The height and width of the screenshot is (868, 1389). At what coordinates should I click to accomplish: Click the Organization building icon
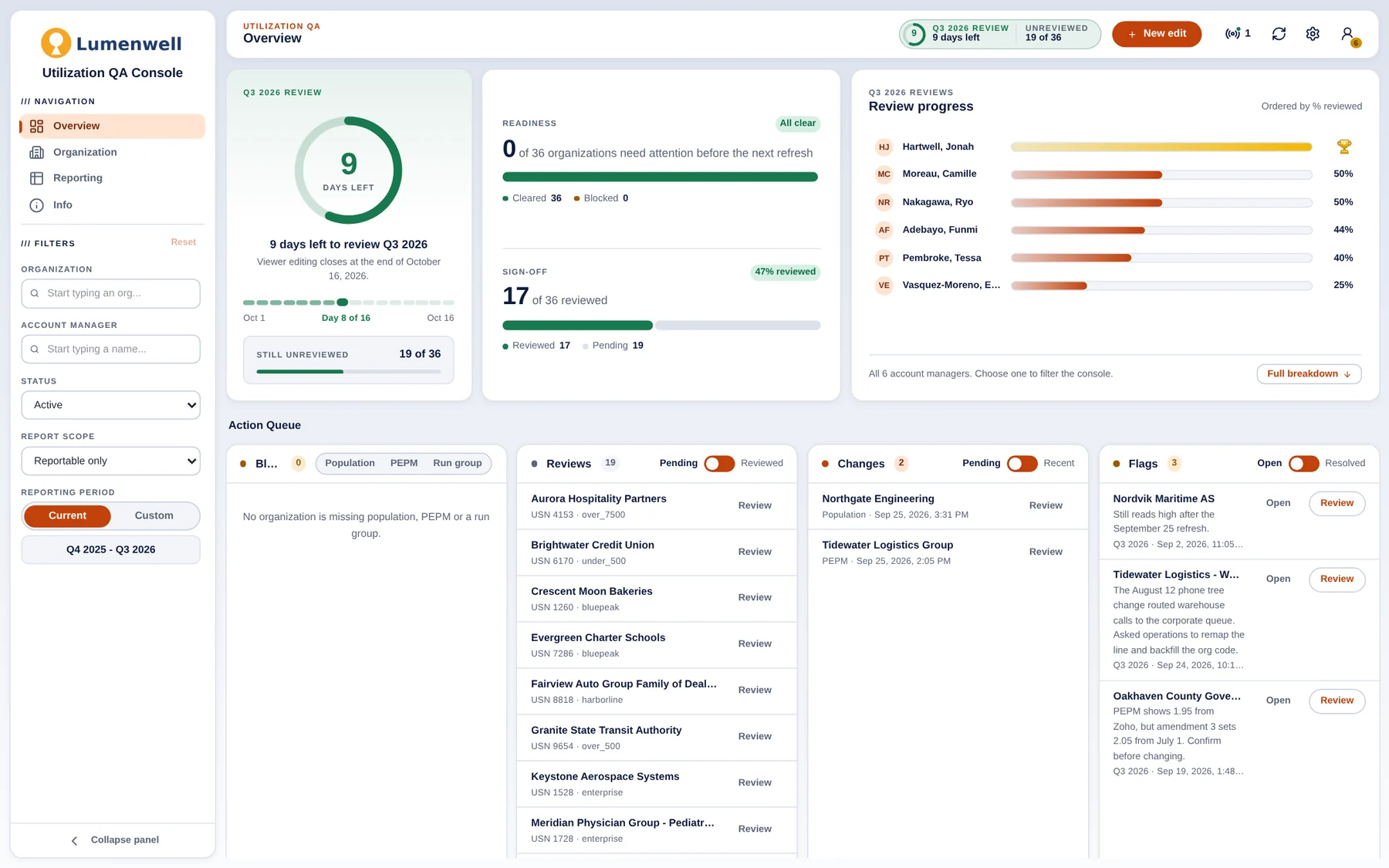[x=36, y=153]
